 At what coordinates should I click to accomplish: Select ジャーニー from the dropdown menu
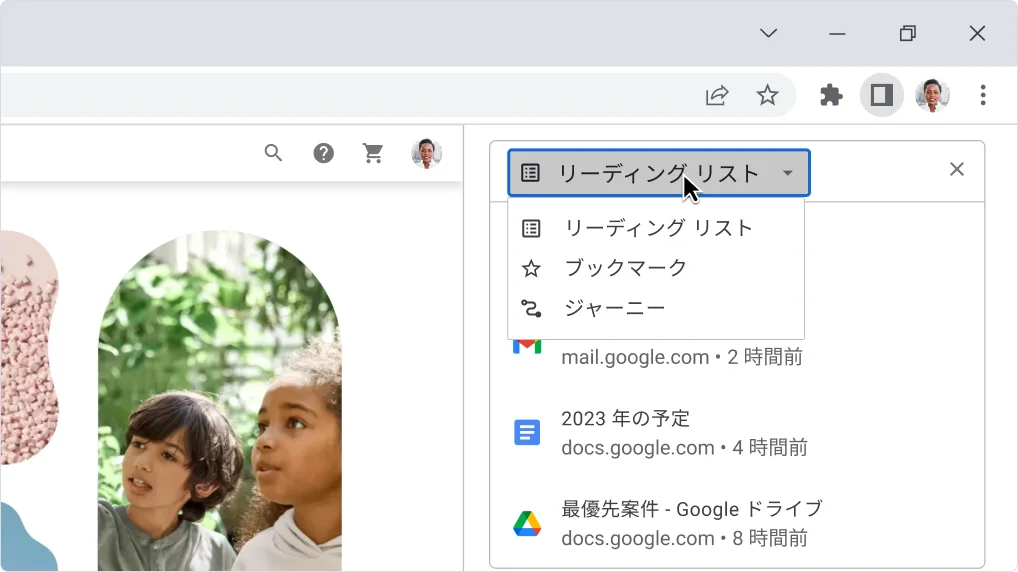tap(656, 308)
